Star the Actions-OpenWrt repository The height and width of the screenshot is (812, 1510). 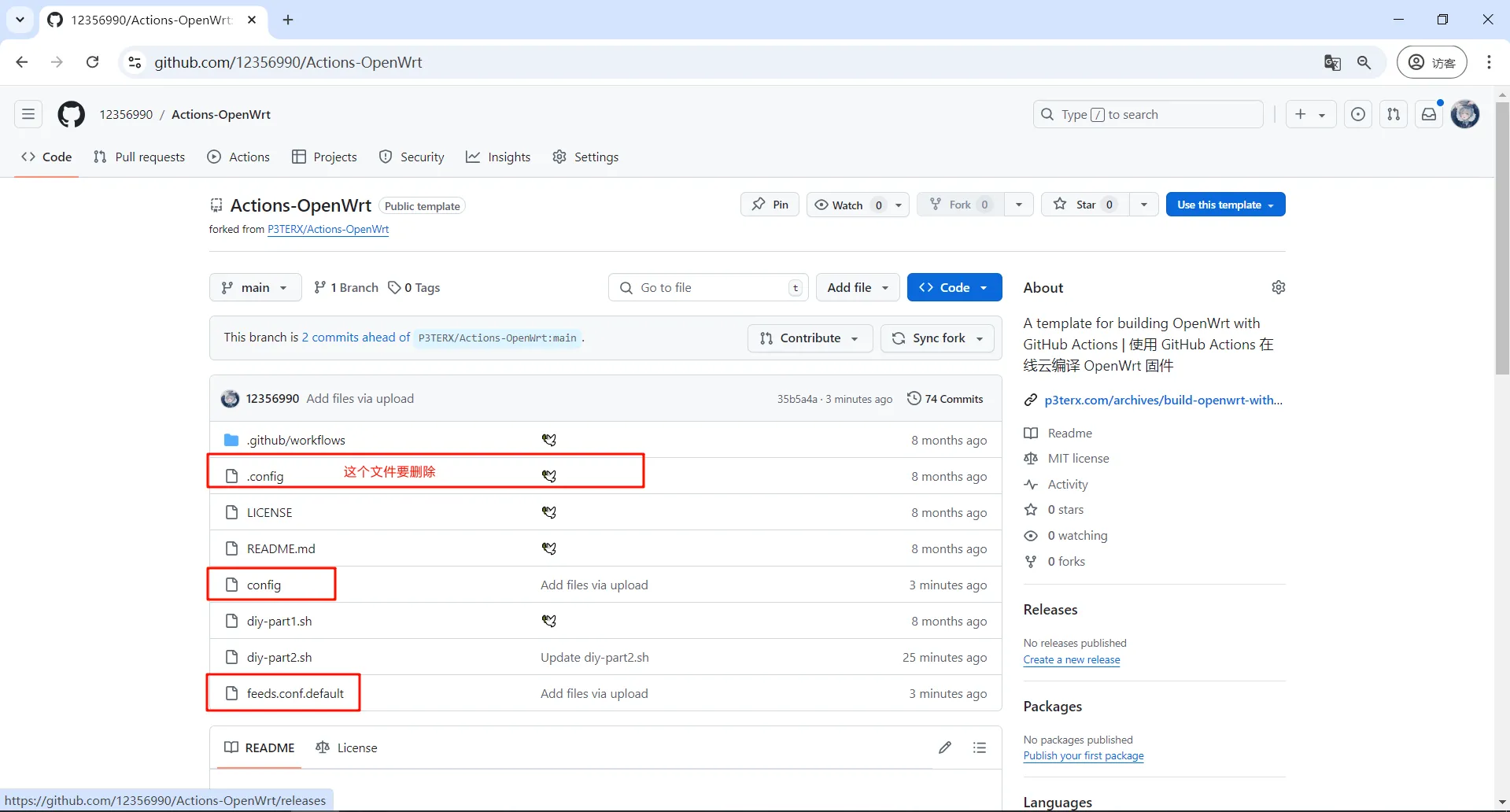[1085, 205]
